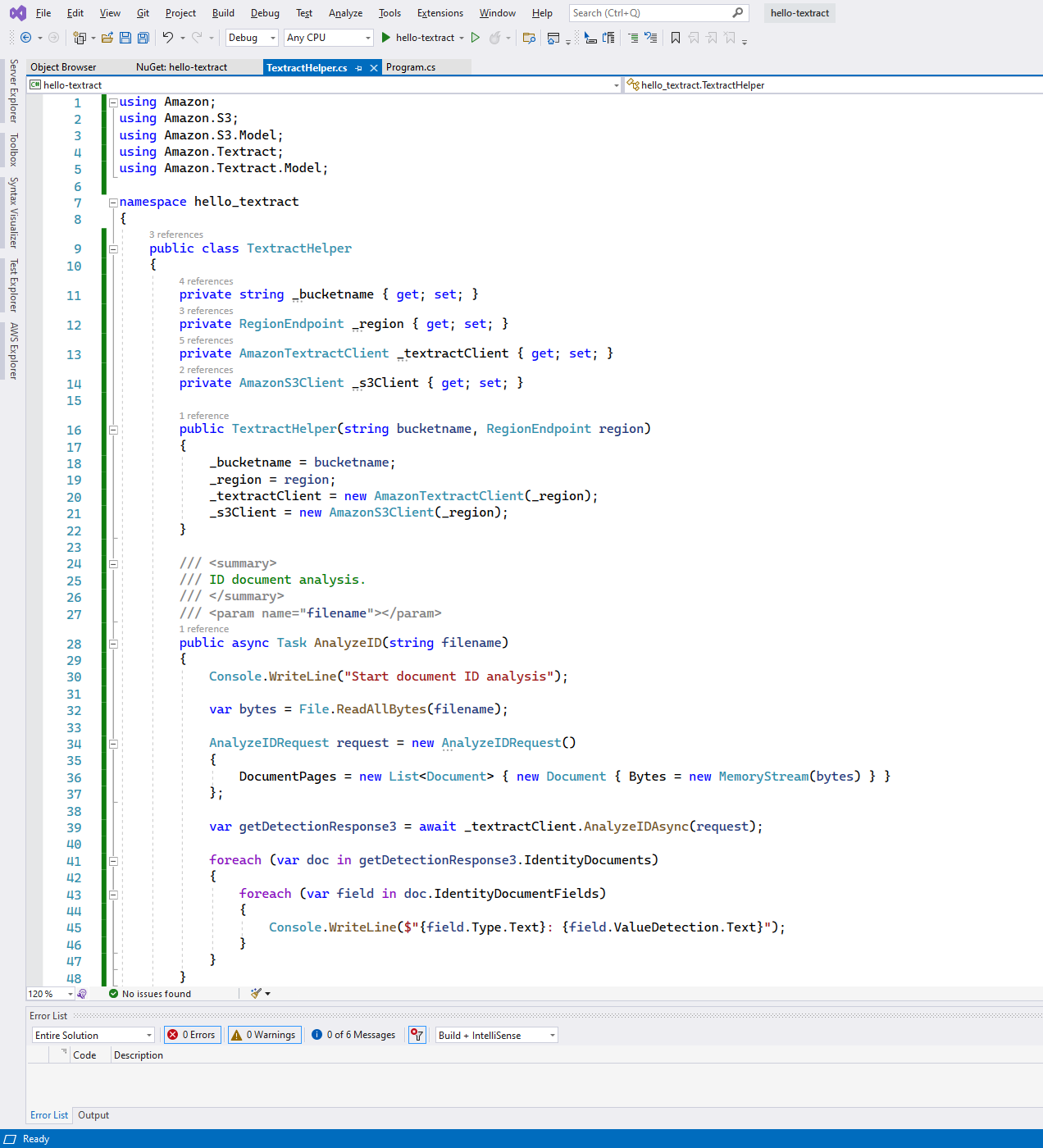Click the error list filter funnel icon
Screen dimensions: 1043x1148
[x=417, y=1035]
